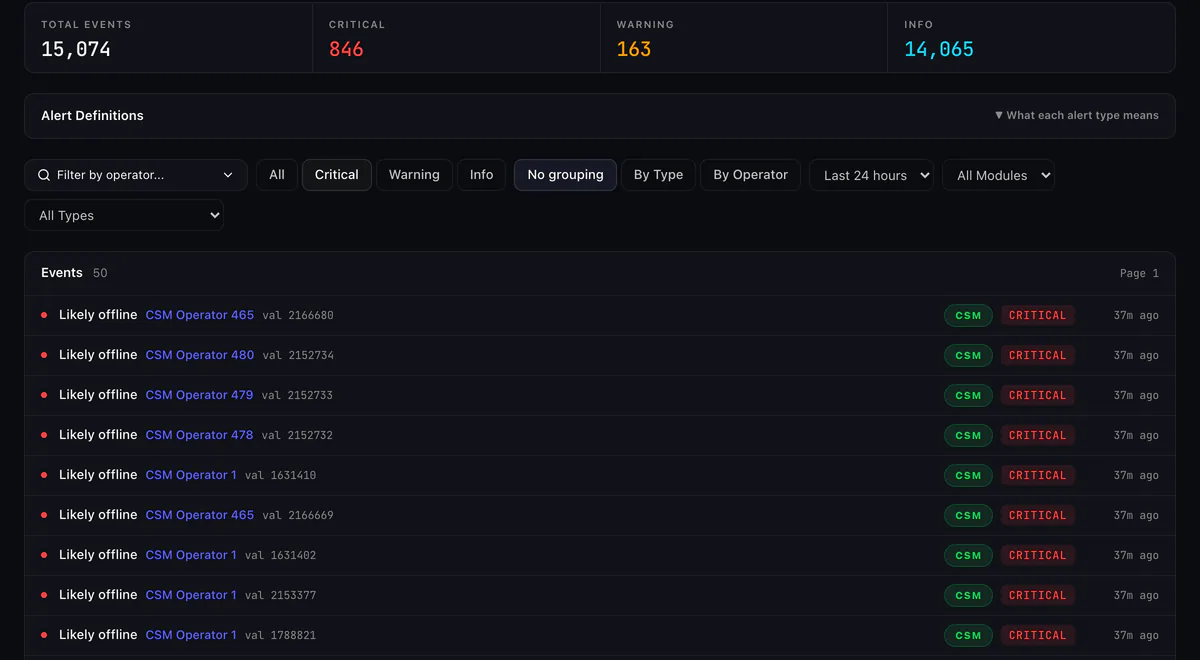Focus the Filter by operator field

coord(135,175)
